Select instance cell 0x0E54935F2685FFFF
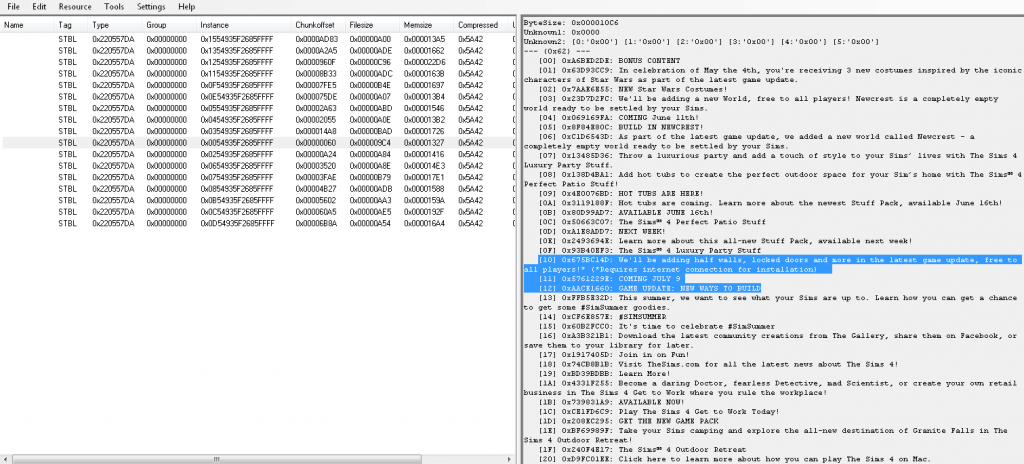1024x464 pixels. coord(236,97)
